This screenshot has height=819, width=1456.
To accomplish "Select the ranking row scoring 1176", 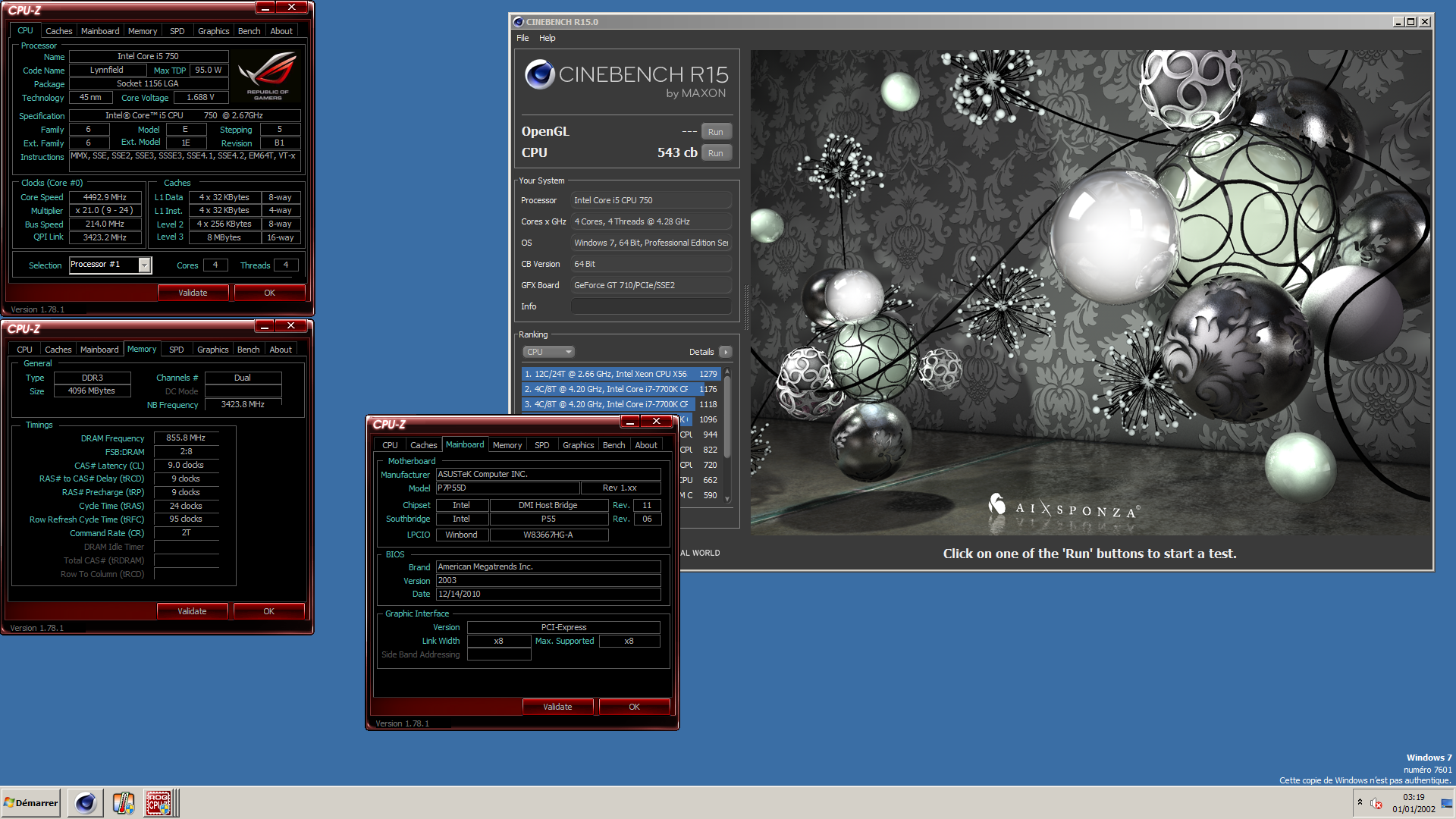I will [620, 389].
